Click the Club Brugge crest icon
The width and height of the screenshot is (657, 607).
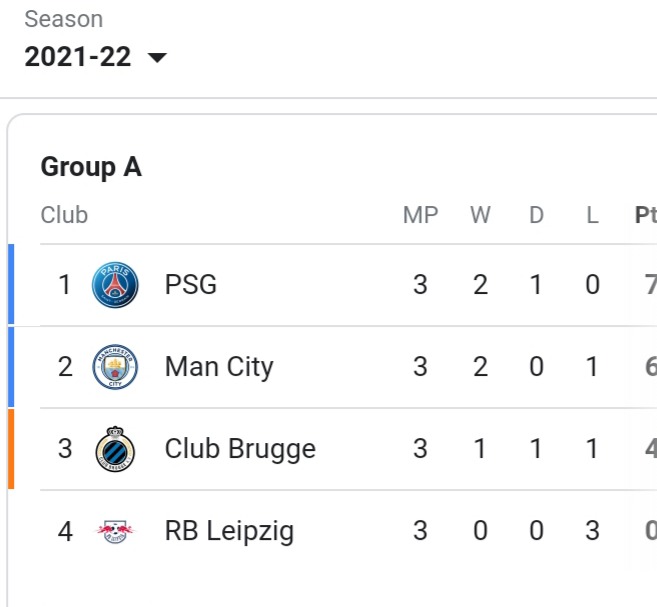pyautogui.click(x=115, y=449)
